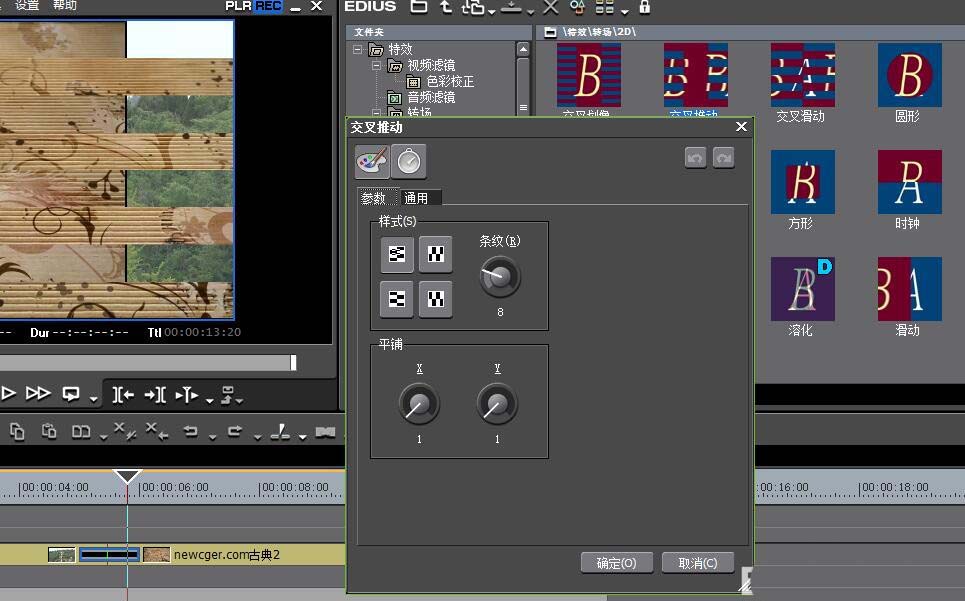Image resolution: width=965 pixels, height=601 pixels.
Task: Click the redo arrow in dialog
Action: [724, 158]
